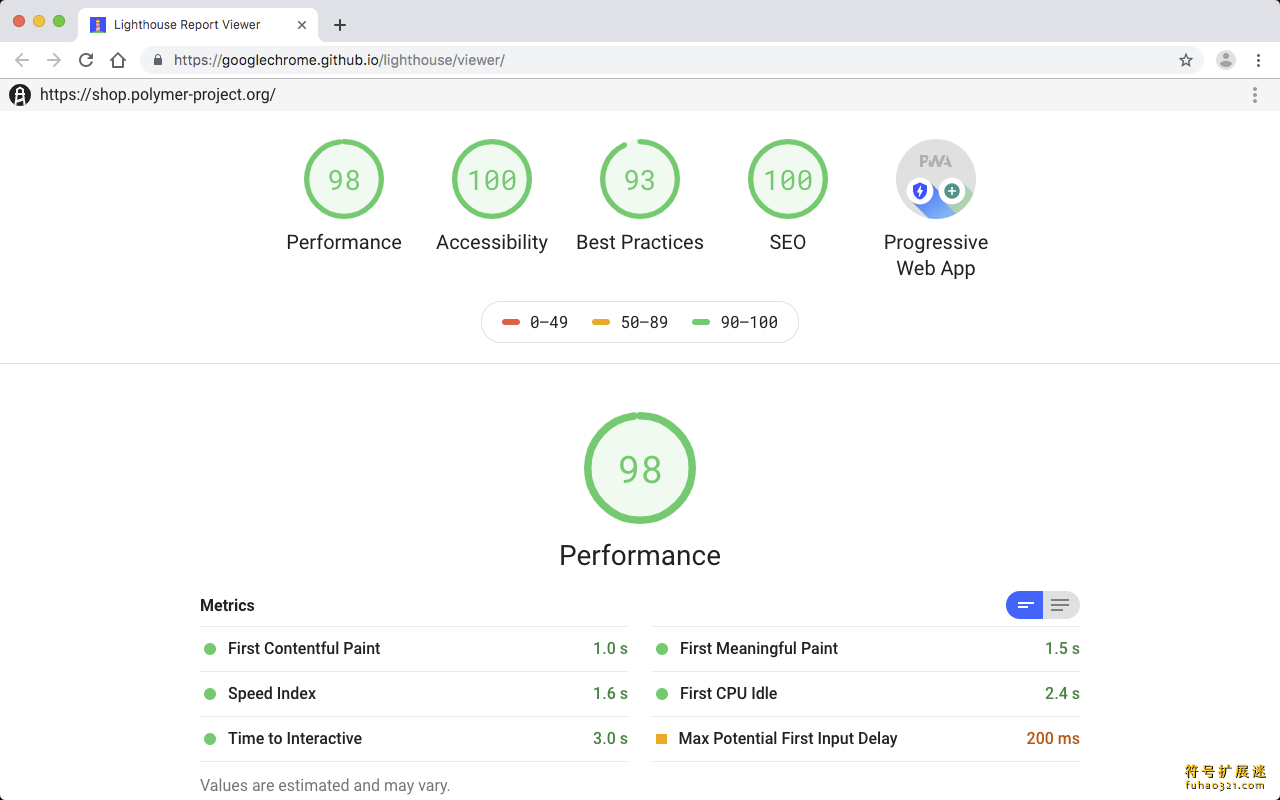Expand the First CPU Idle metric
The image size is (1280, 800).
pyautogui.click(x=866, y=694)
